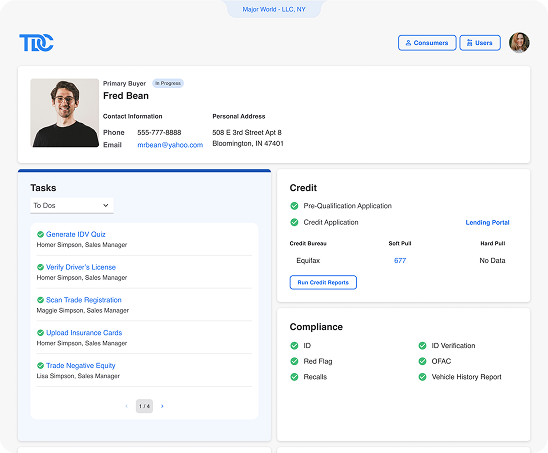Image resolution: width=548 pixels, height=453 pixels.
Task: Go to next tasks page arrow
Action: tap(162, 406)
